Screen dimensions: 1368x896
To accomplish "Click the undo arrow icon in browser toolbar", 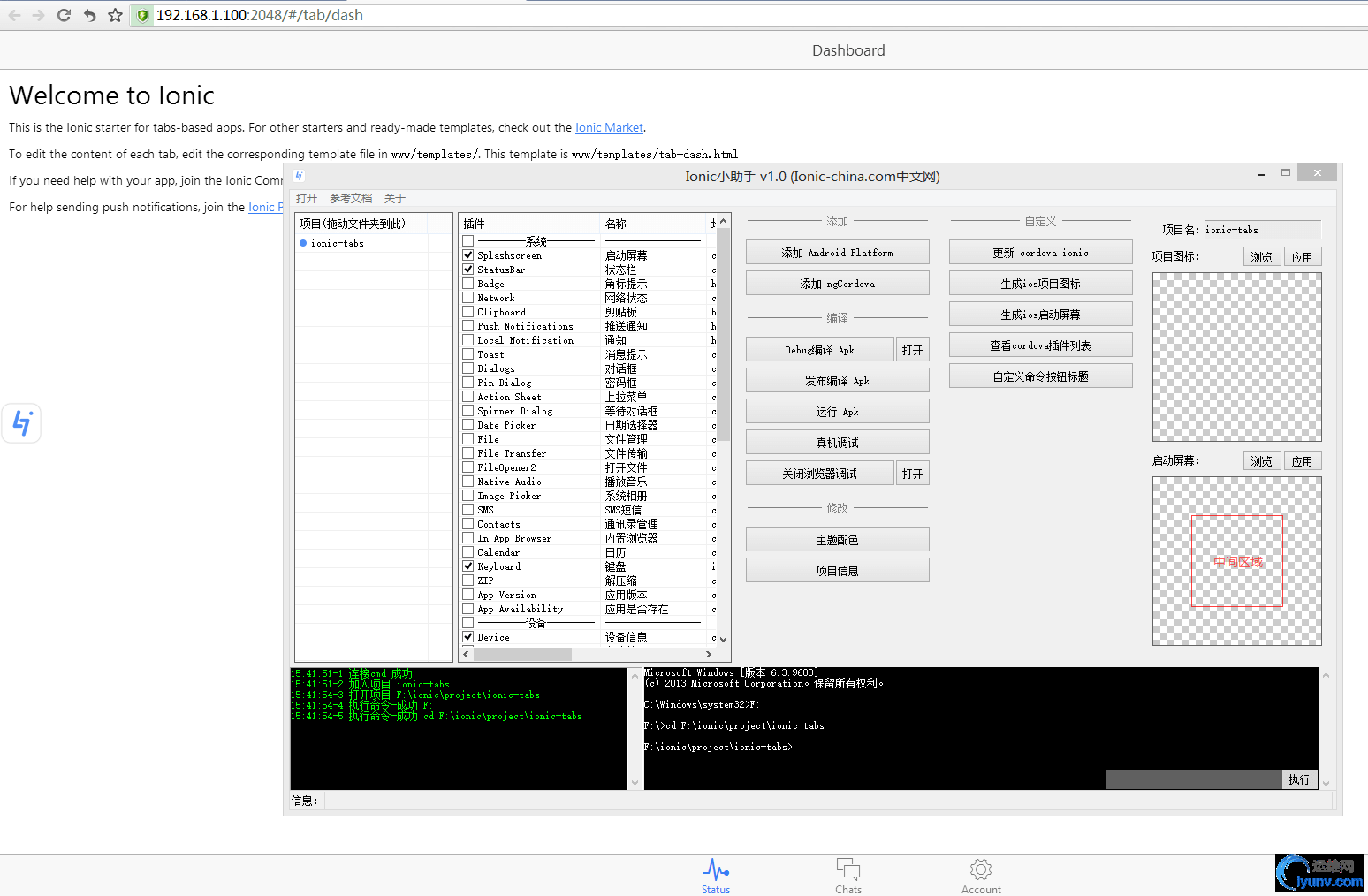I will pyautogui.click(x=88, y=15).
